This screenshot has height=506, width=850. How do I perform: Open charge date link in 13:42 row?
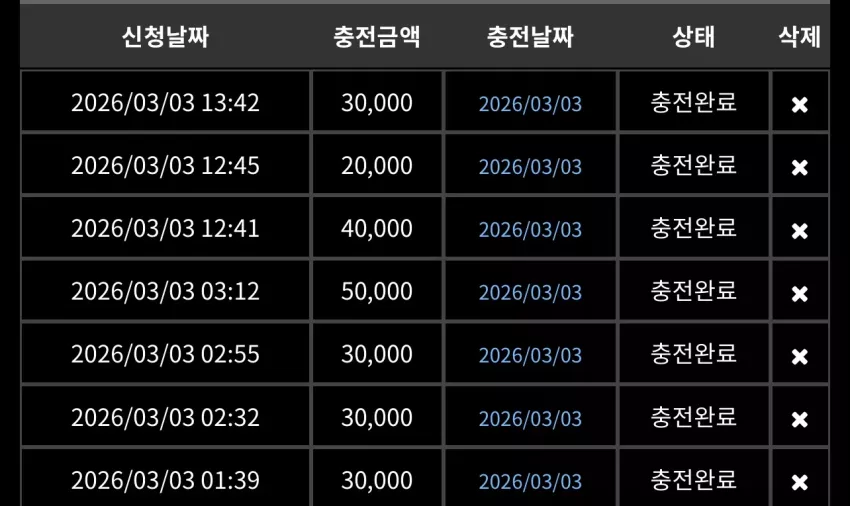point(530,104)
